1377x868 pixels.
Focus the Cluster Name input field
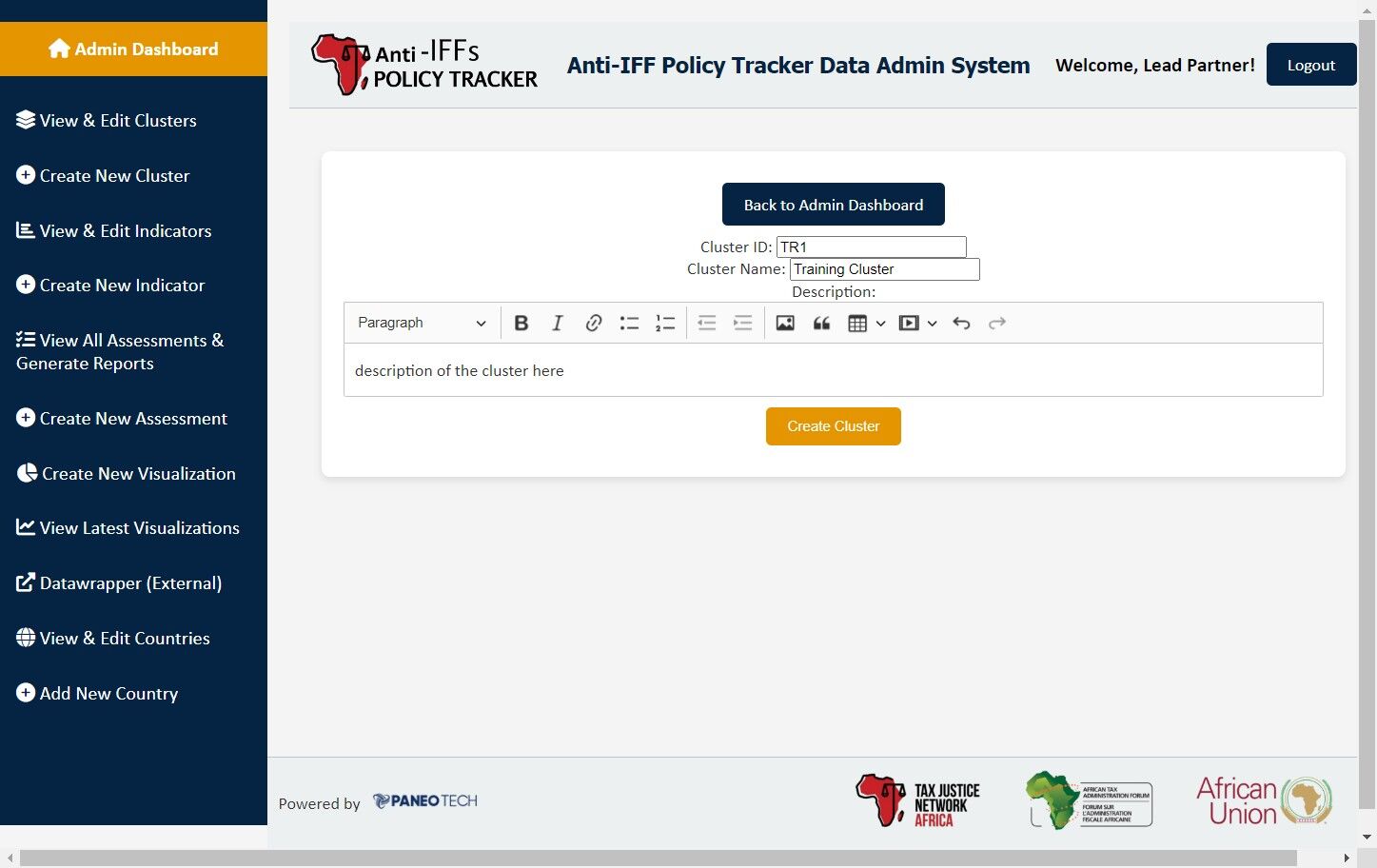coord(885,269)
